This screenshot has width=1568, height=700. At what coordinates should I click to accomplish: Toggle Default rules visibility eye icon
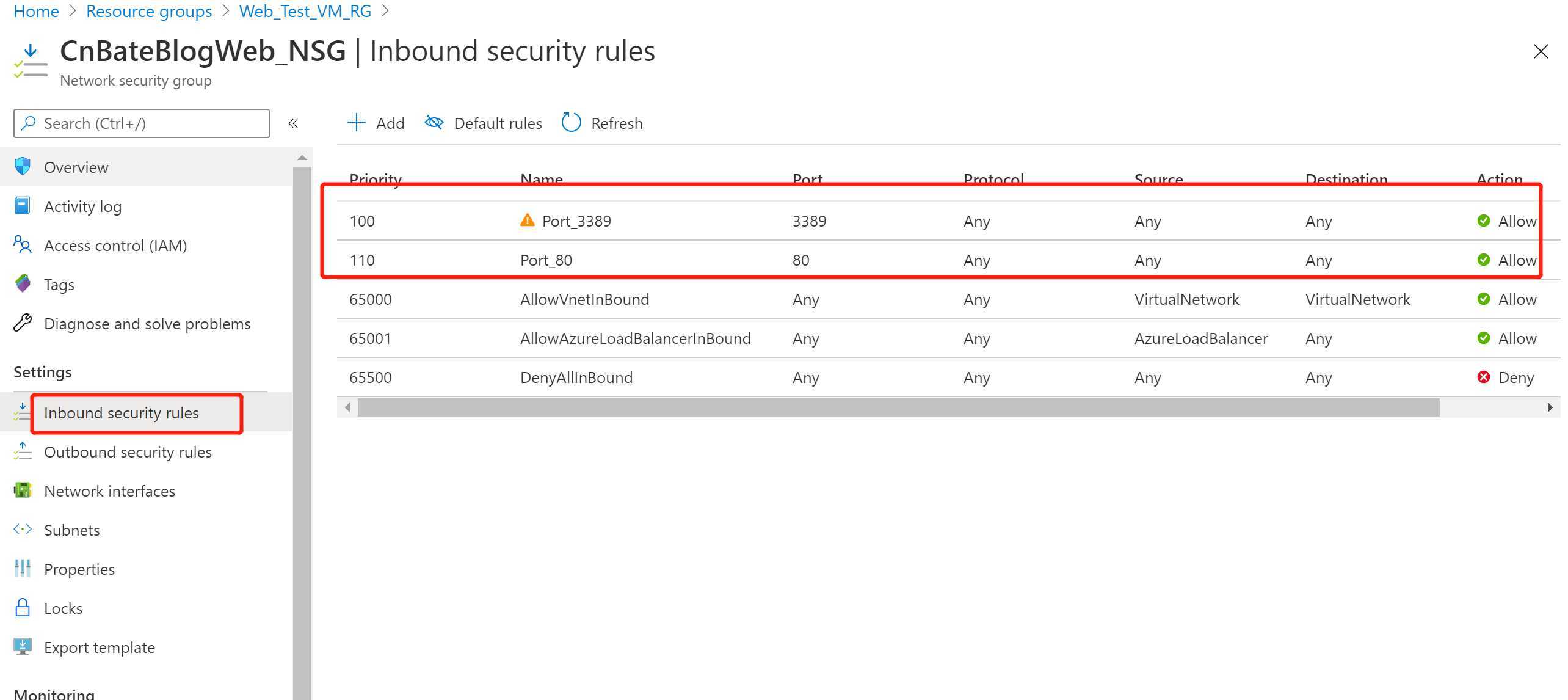click(x=434, y=122)
